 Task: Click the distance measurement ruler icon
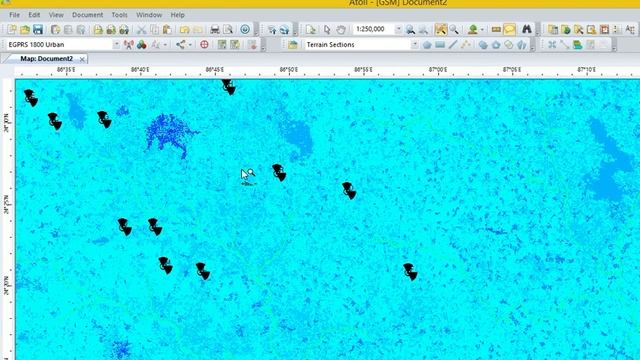pos(496,29)
